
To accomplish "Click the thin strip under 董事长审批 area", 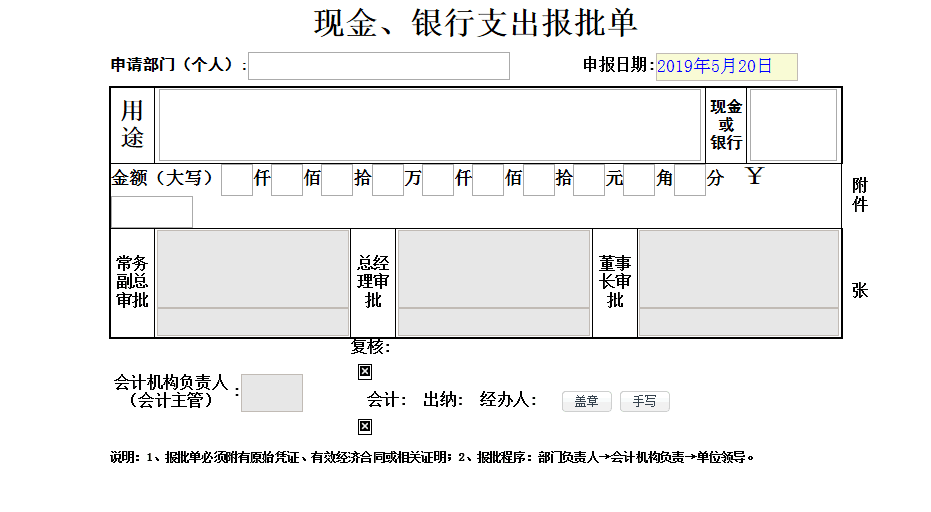I will tap(738, 322).
